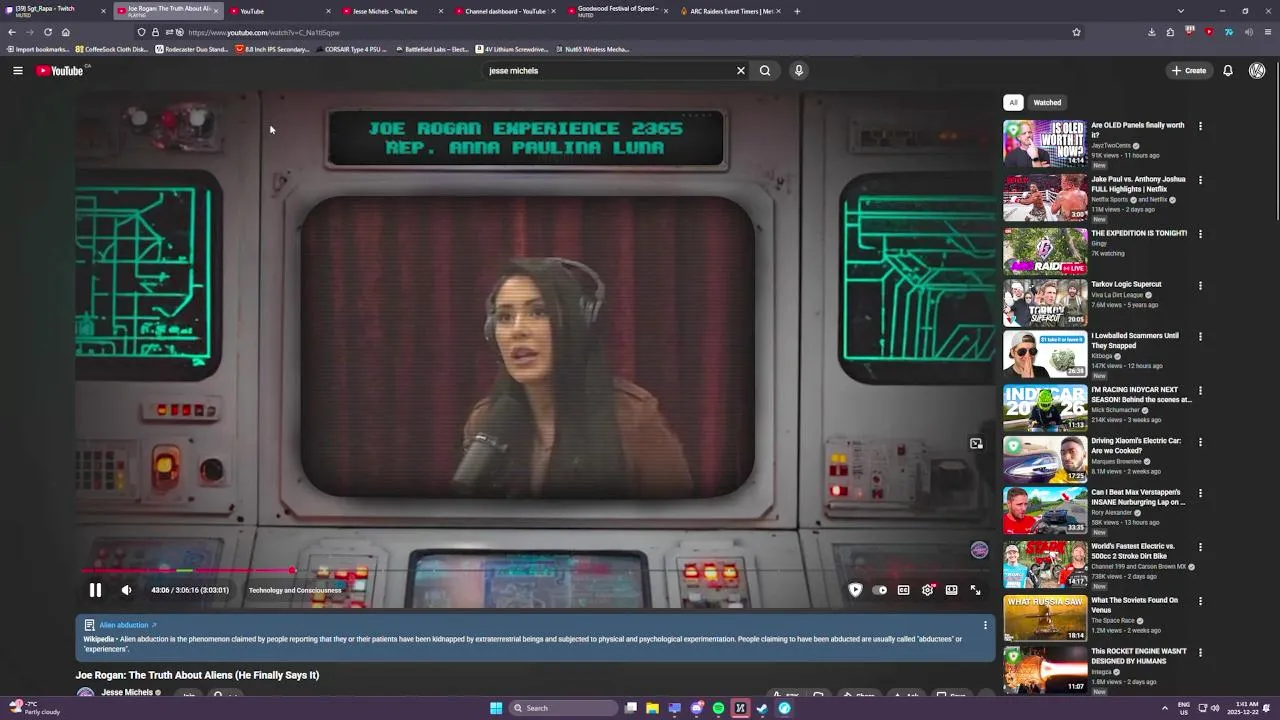Open video settings gear
This screenshot has width=1280, height=720.
point(927,590)
